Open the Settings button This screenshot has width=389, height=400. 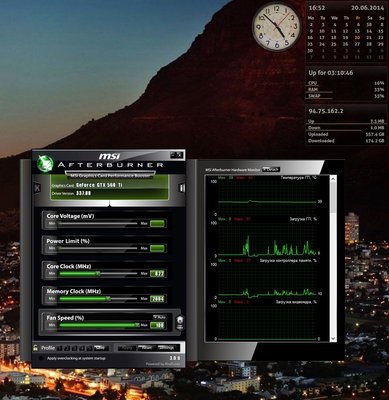pyautogui.click(x=166, y=348)
